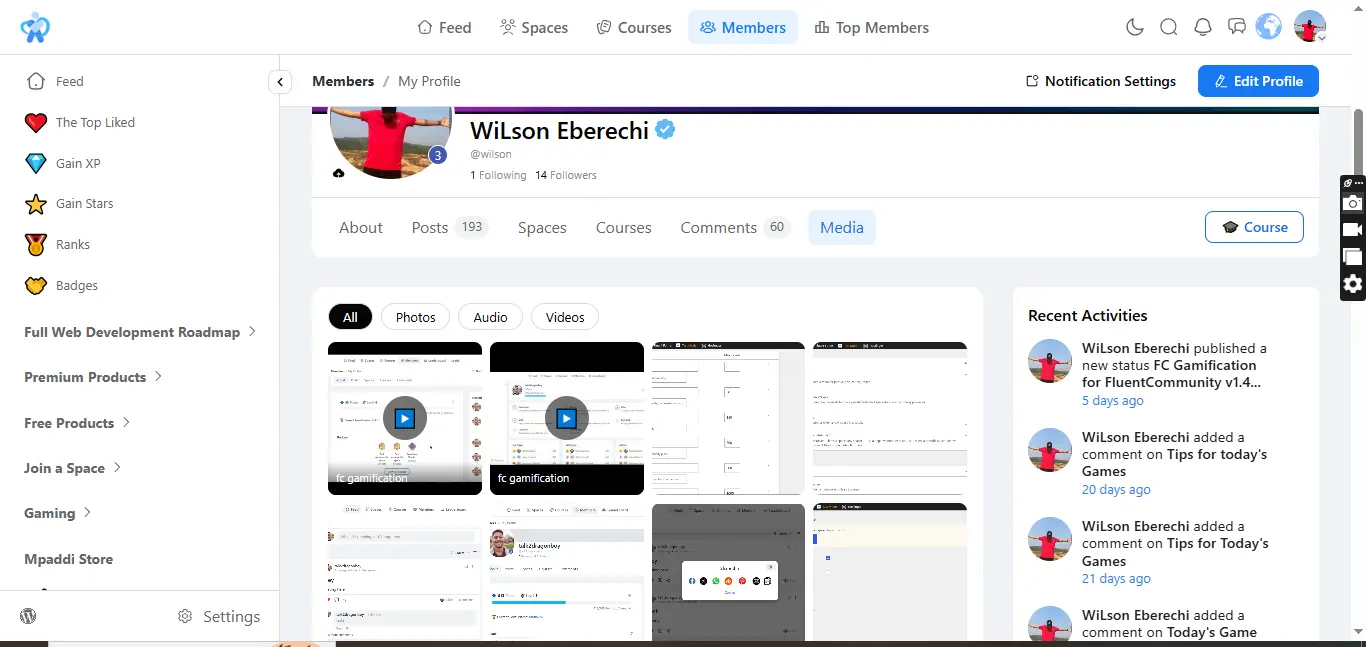The height and width of the screenshot is (647, 1366).
Task: Click the globe icon in the header
Action: point(1269,27)
